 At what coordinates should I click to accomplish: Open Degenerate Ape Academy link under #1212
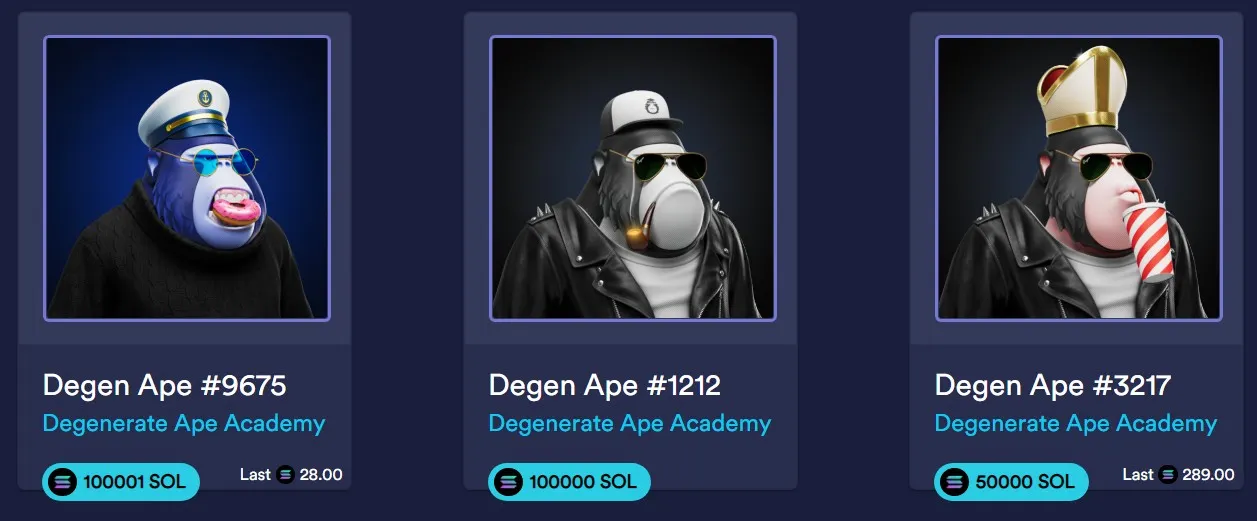[x=630, y=424]
